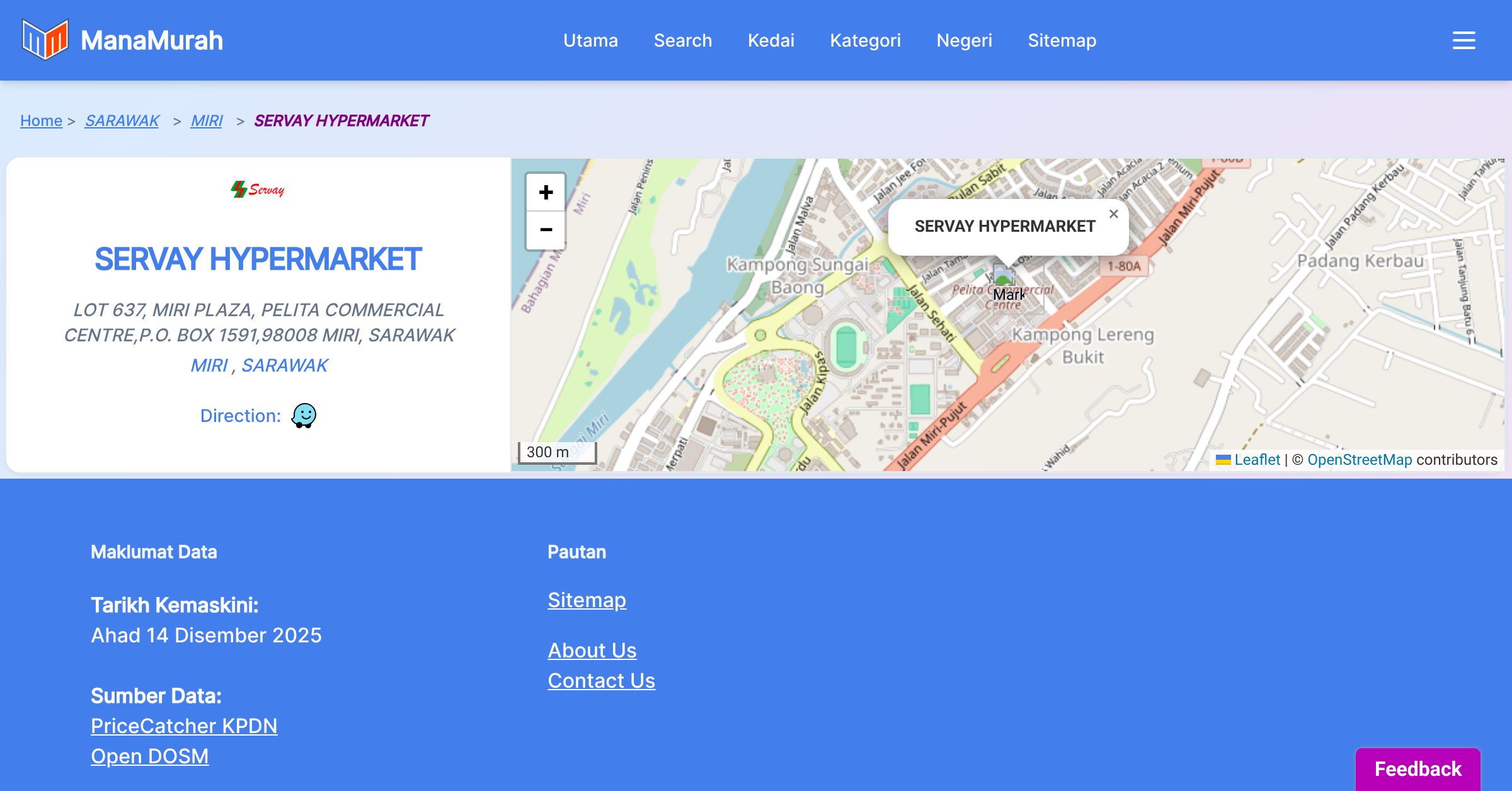Click the MIRI breadcrumb link
The width and height of the screenshot is (1512, 791).
point(207,120)
